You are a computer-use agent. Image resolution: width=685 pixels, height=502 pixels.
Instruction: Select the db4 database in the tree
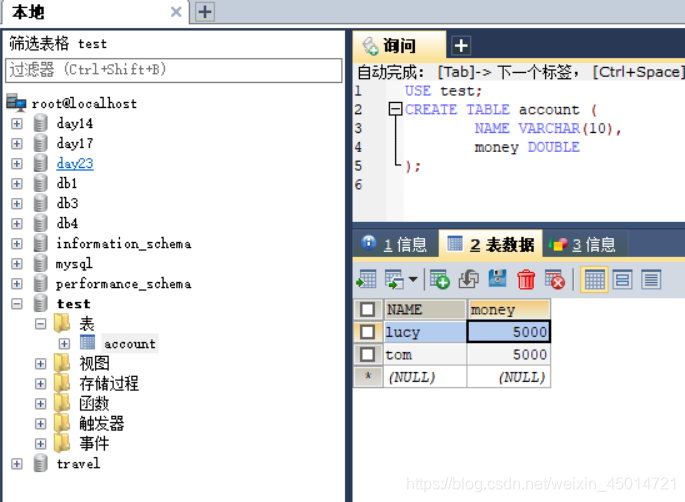click(67, 223)
